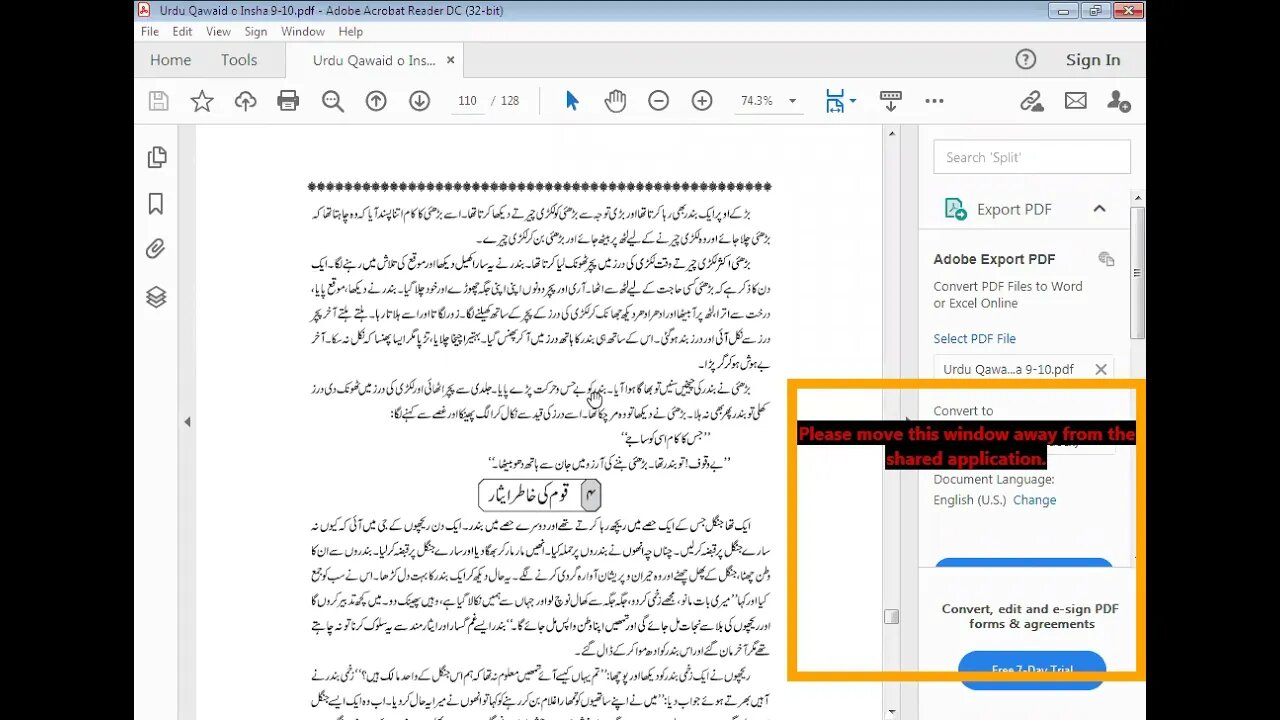This screenshot has height=720, width=1280.
Task: Click selected file Urdu Qawa...a 9-10.pdf
Action: pyautogui.click(x=1008, y=369)
